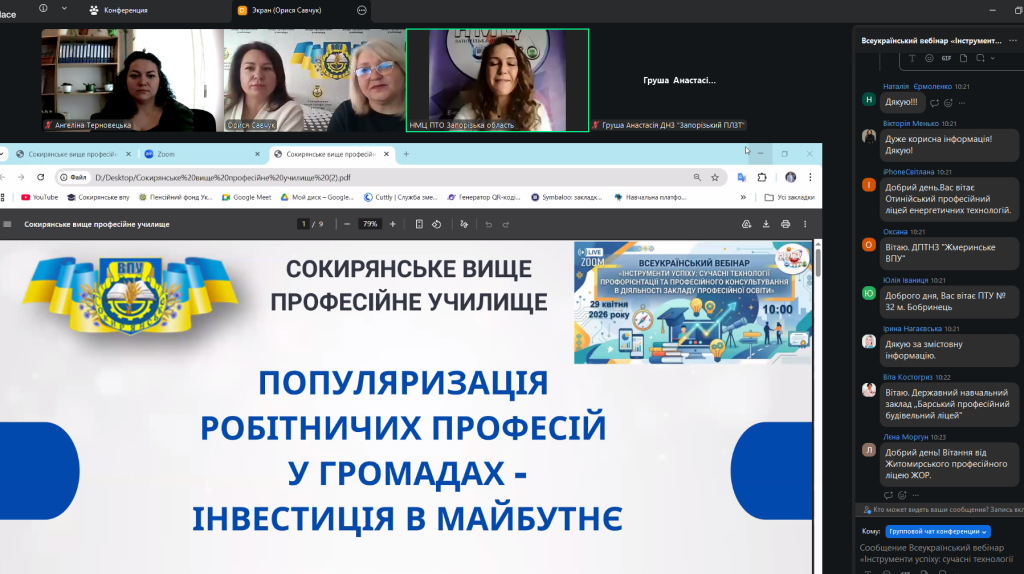The width and height of the screenshot is (1024, 574).
Task: Open the YouTube bookmark
Action: point(39,197)
